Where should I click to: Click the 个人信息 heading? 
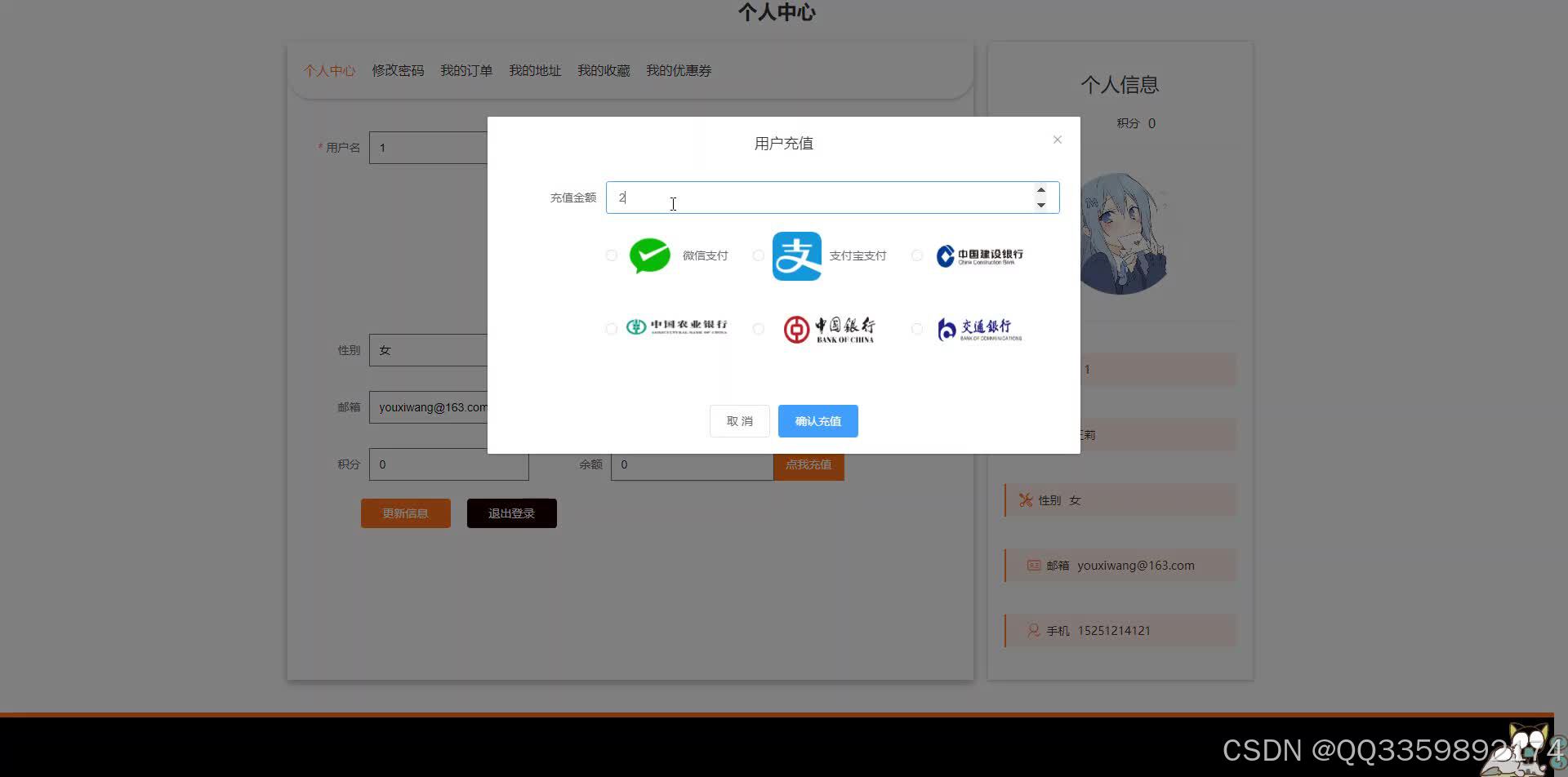pos(1120,85)
